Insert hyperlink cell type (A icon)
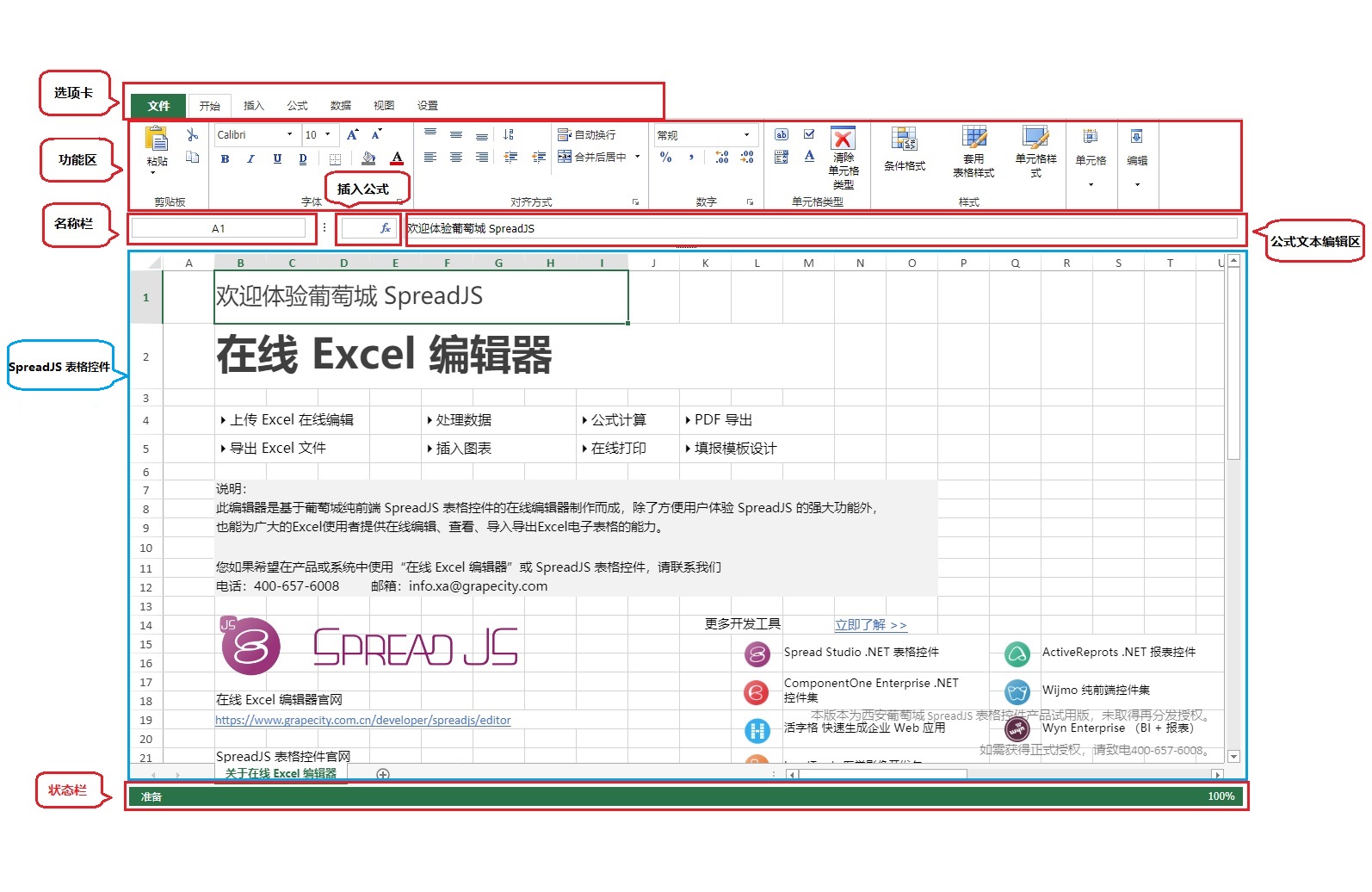The height and width of the screenshot is (892, 1372). coord(809,156)
